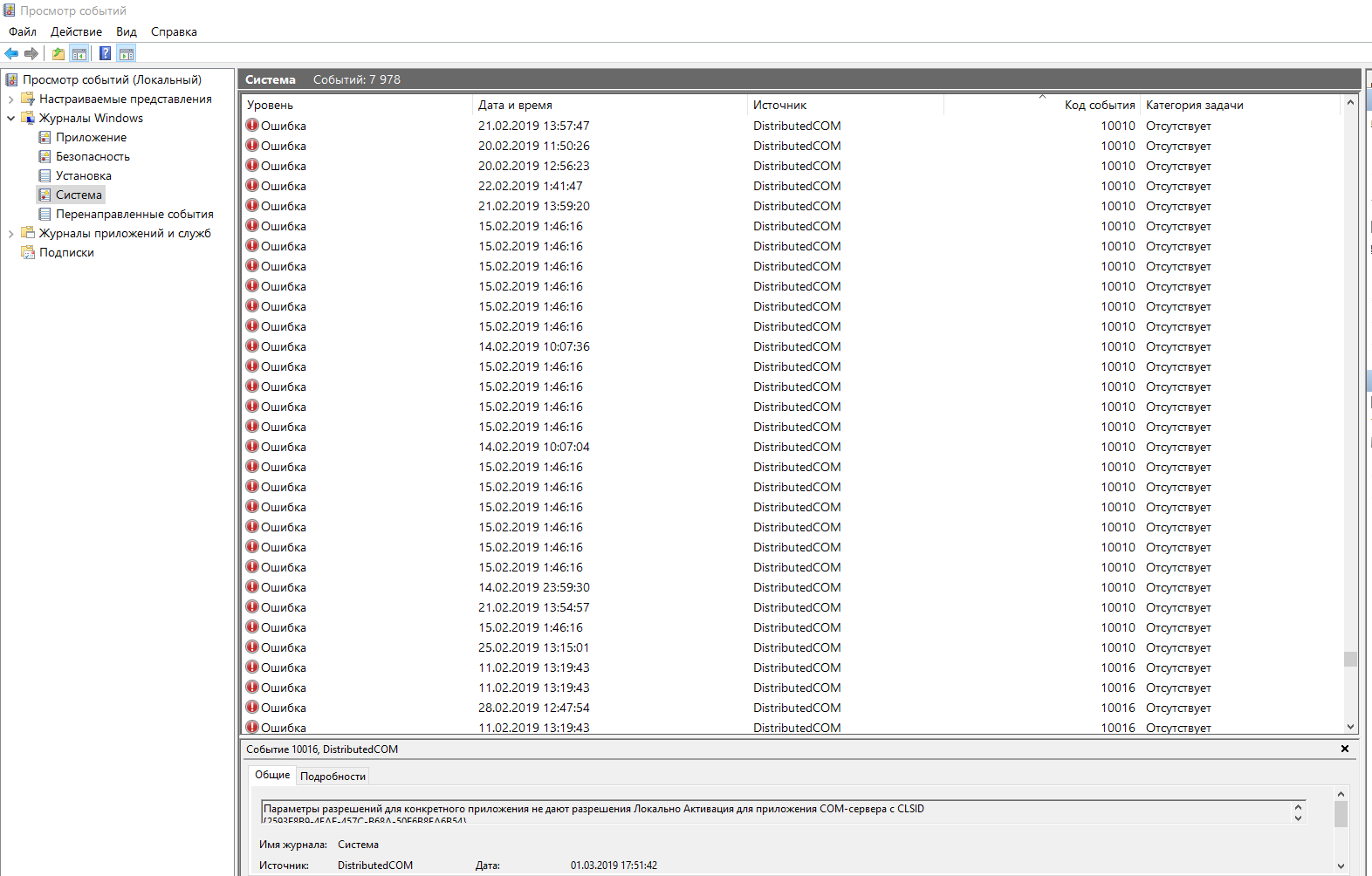This screenshot has width=1372, height=876.
Task: Toggle the action pane toolbar icon
Action: click(127, 54)
